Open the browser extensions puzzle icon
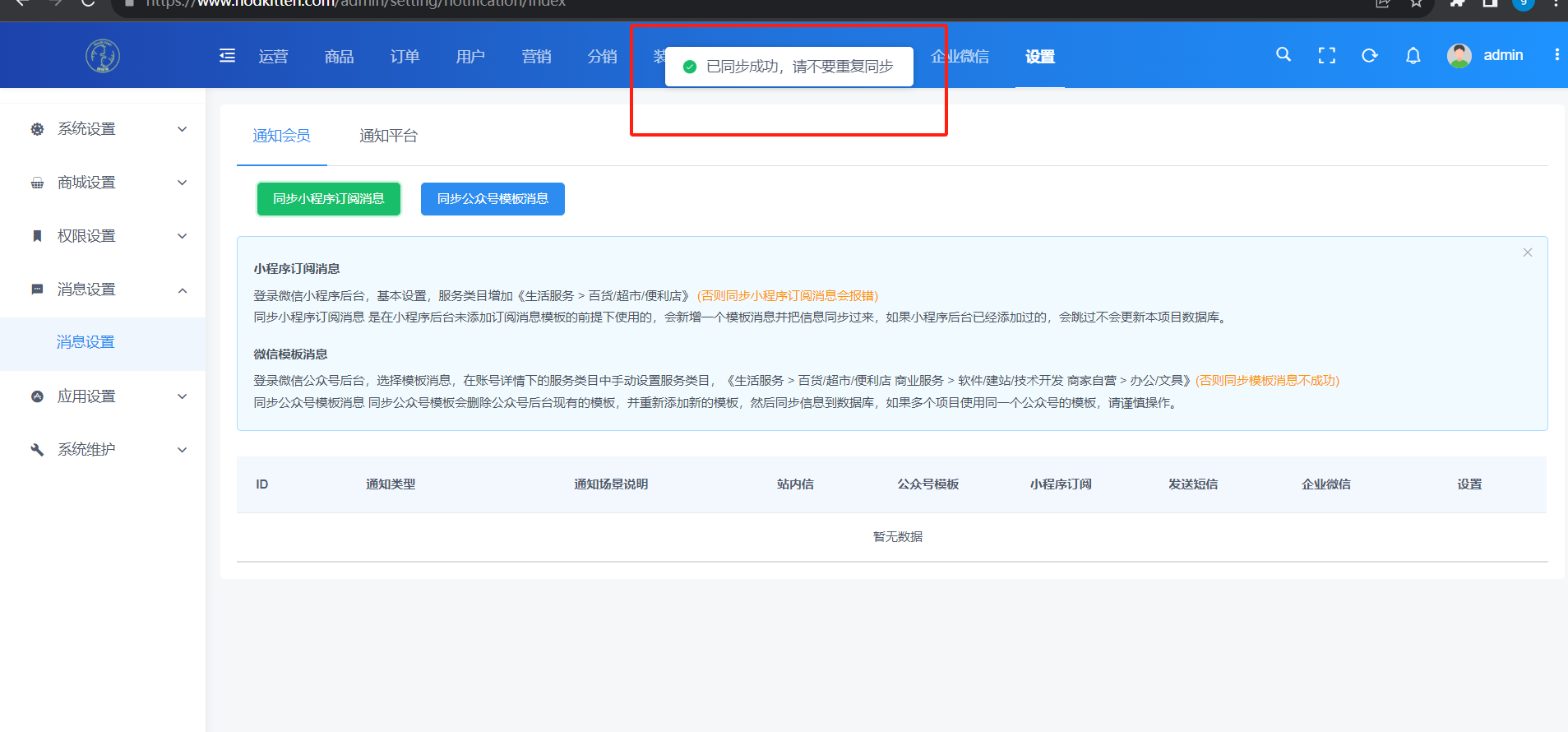 1457,3
